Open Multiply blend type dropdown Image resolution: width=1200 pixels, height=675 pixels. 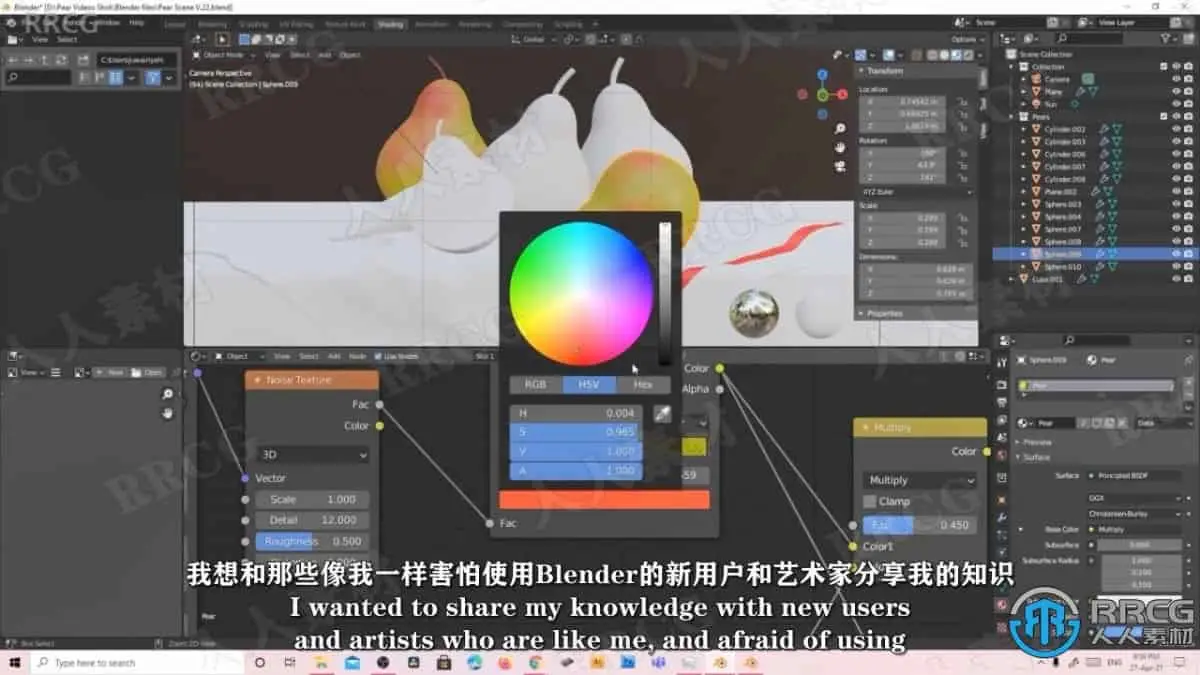(920, 480)
